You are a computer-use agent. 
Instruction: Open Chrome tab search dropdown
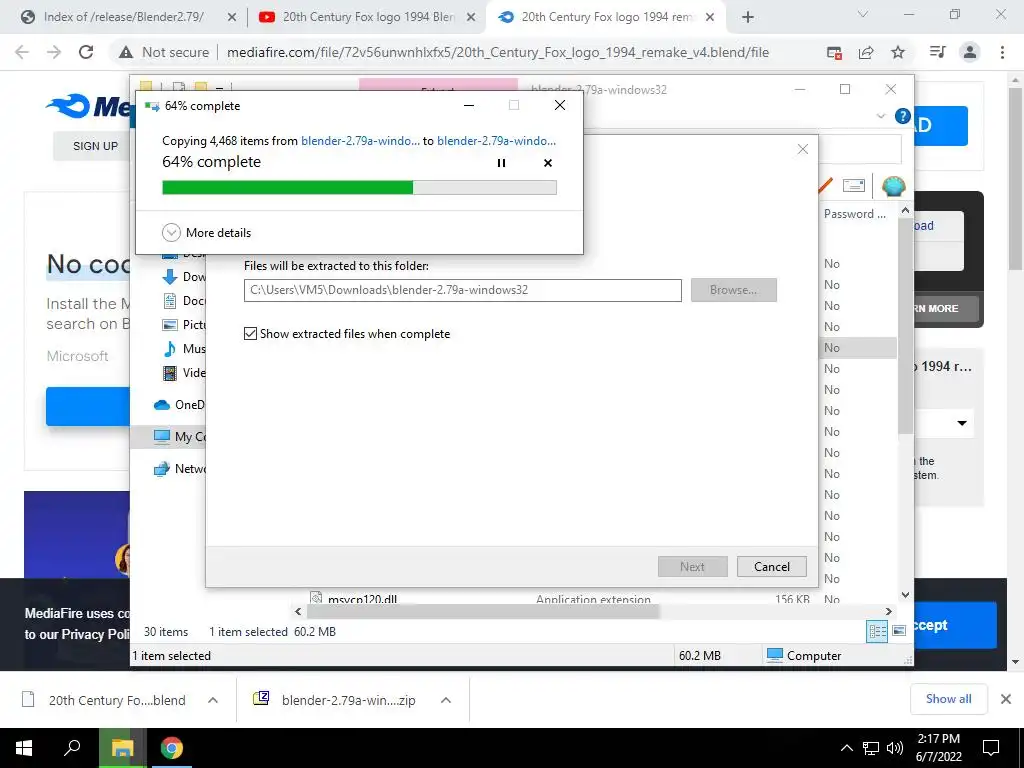(x=863, y=14)
